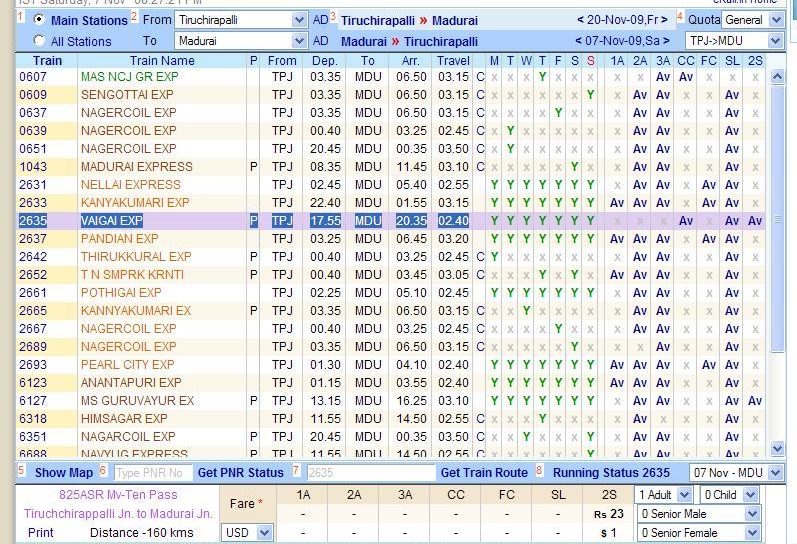
Task: Select the All Stations radio button
Action: pyautogui.click(x=39, y=41)
